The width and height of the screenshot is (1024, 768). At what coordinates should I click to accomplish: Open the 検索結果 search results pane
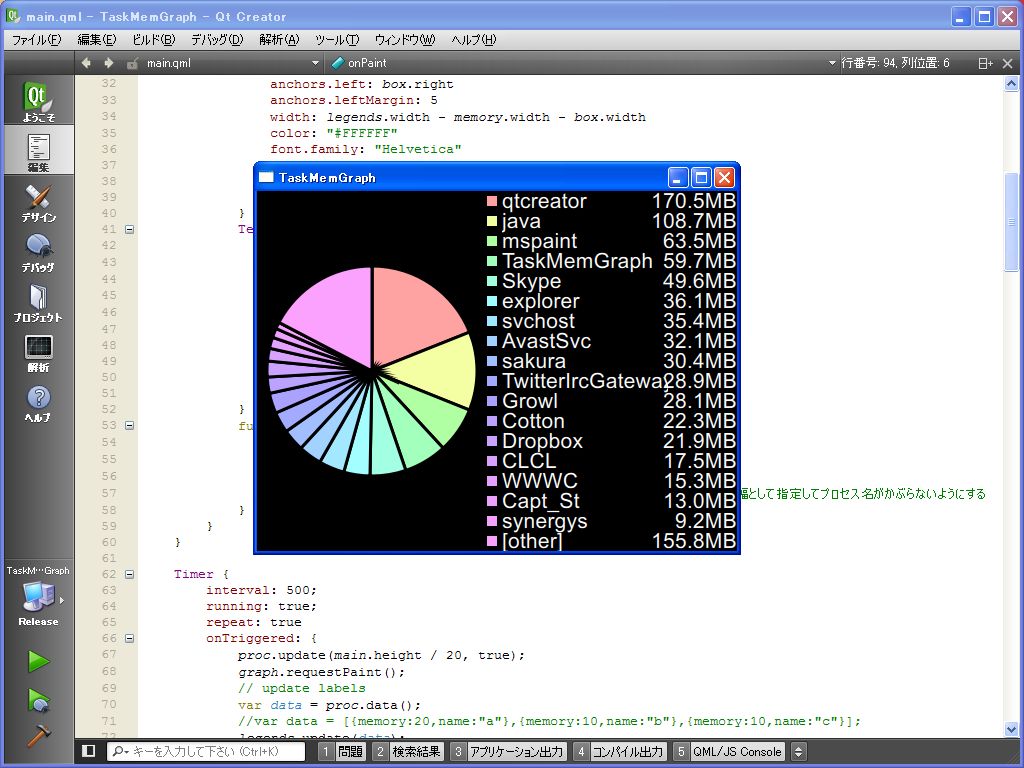pyautogui.click(x=409, y=752)
